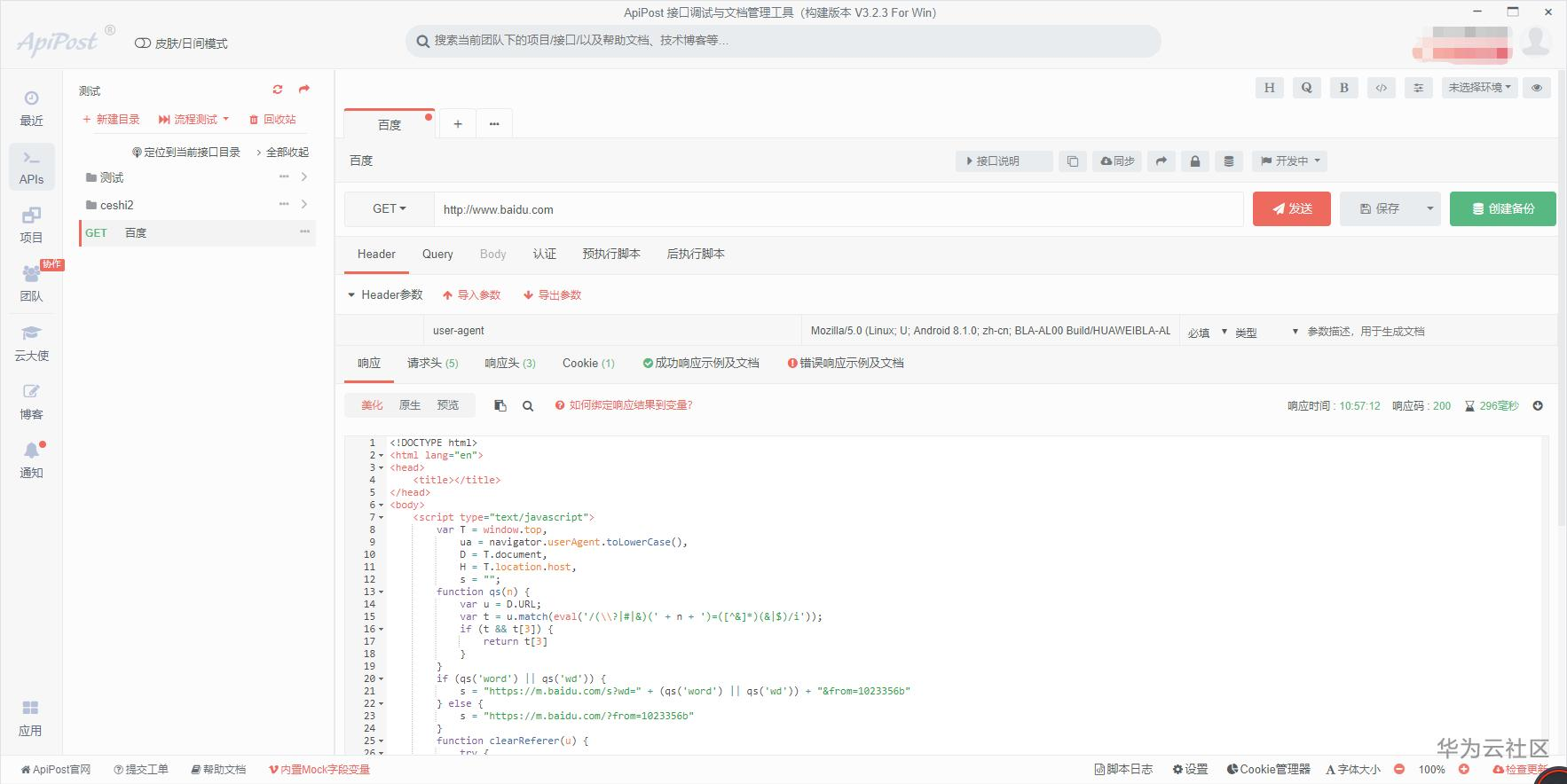Open the 必填 required dropdown in header row
The height and width of the screenshot is (784, 1567).
click(x=1207, y=332)
